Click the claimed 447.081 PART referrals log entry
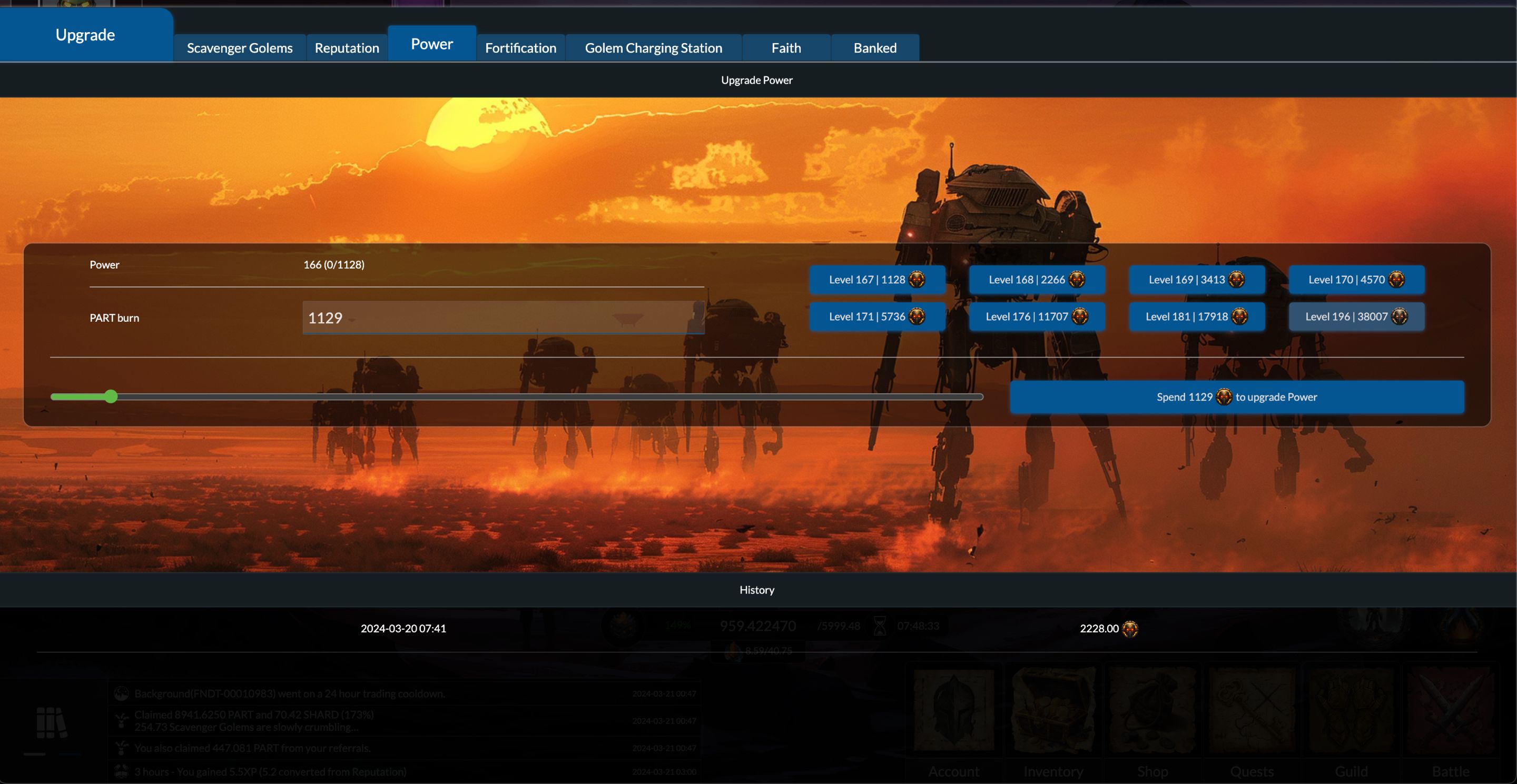 404,748
